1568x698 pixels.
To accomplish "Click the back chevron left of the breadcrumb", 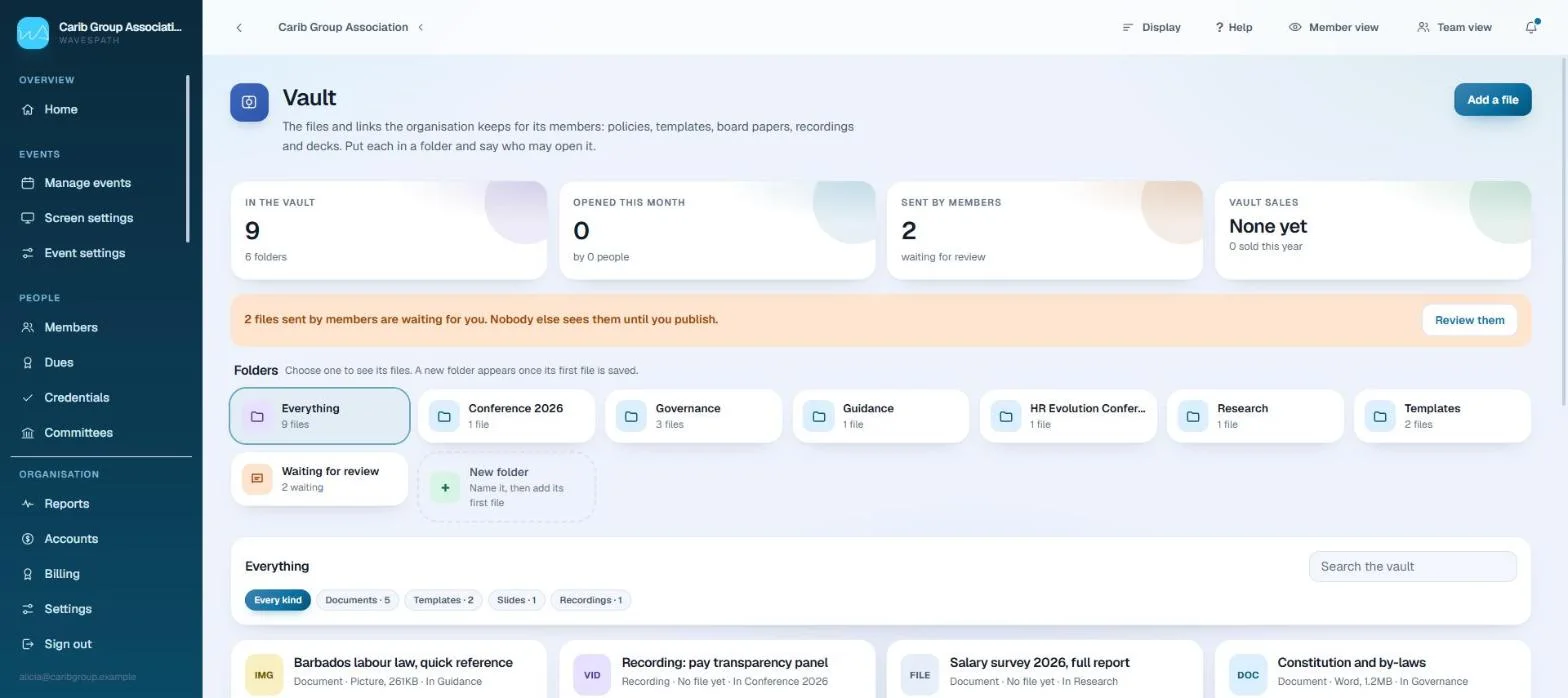I will [x=239, y=28].
